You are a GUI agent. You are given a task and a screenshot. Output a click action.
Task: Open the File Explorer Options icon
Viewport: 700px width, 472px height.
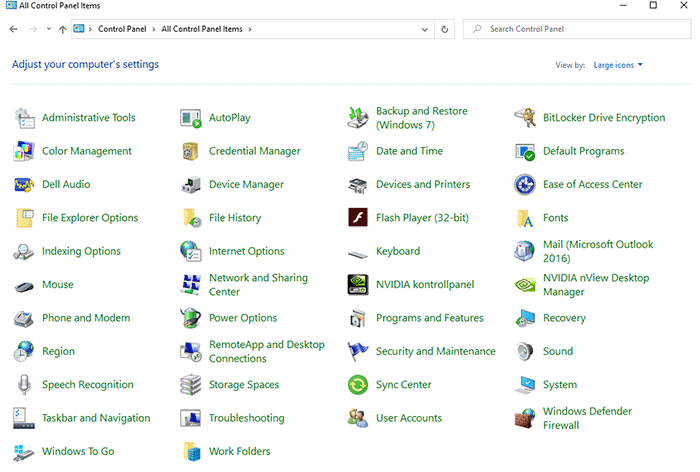click(24, 218)
